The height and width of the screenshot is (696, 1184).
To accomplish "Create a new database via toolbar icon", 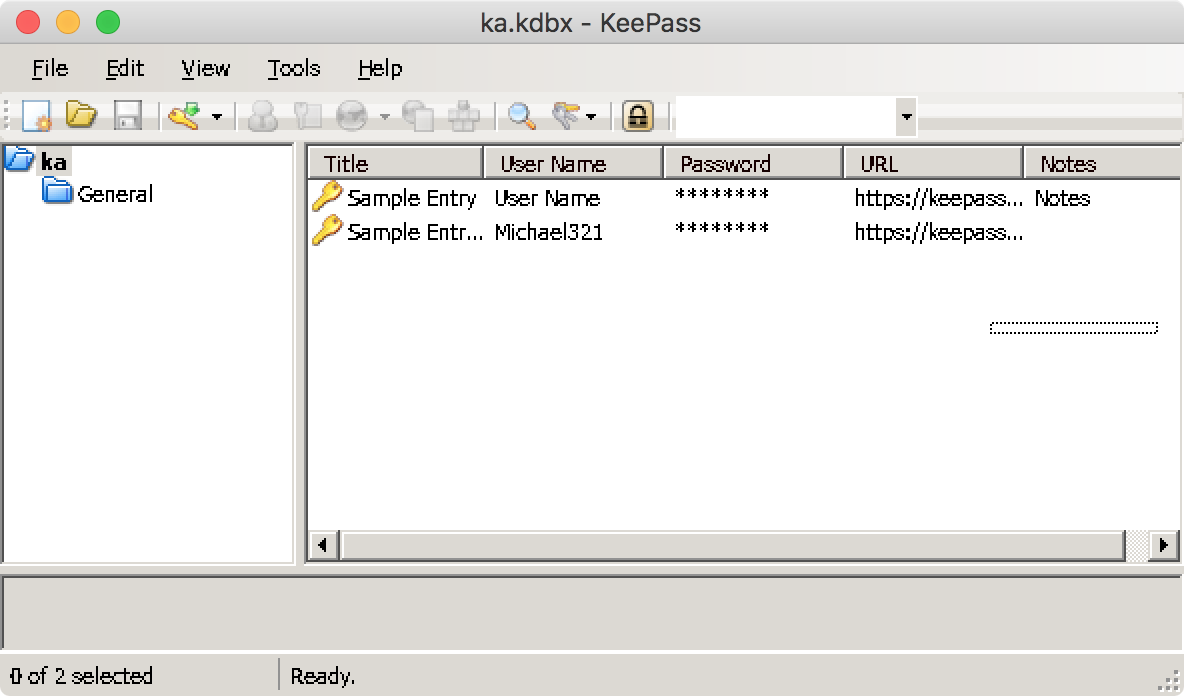I will 38,115.
